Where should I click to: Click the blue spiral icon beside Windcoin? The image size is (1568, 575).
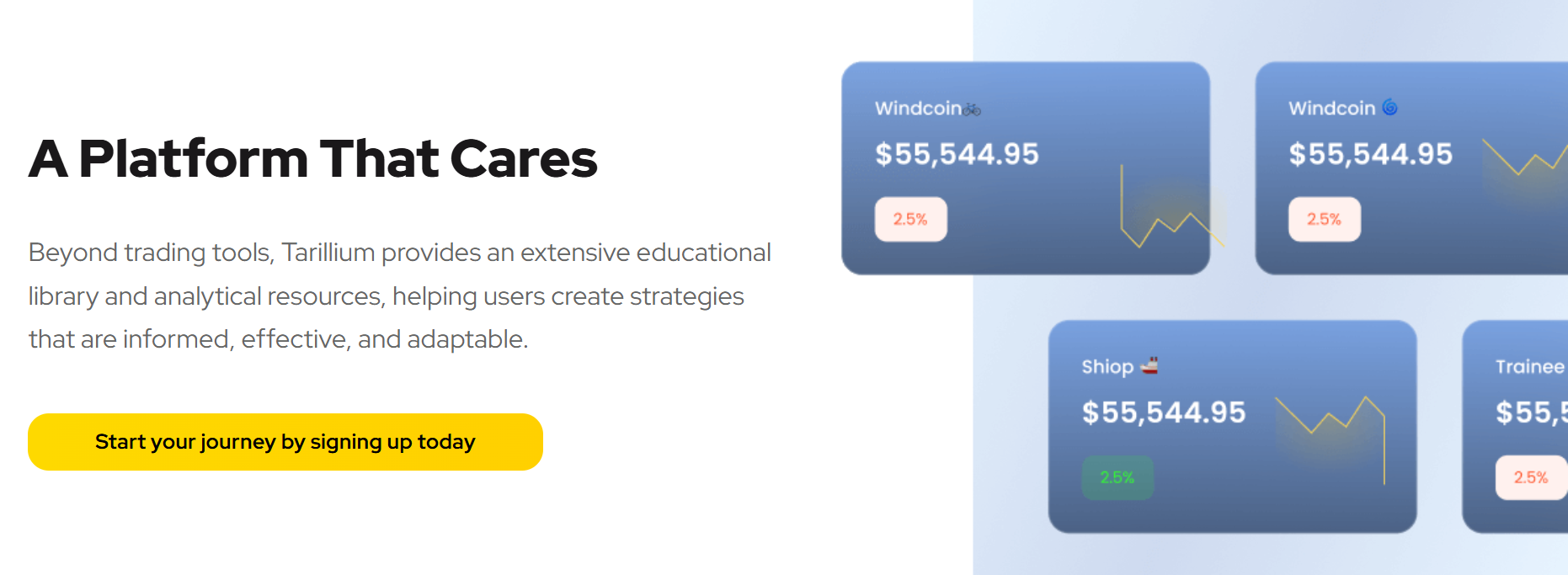tap(1389, 108)
